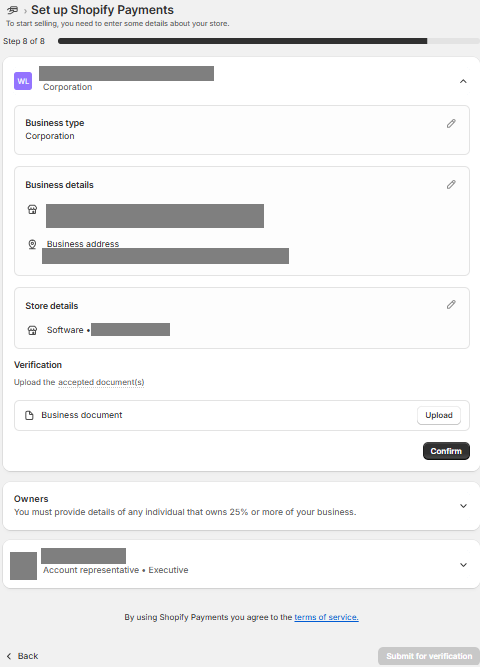This screenshot has width=480, height=667.
Task: Click the Business document file icon
Action: 29,415
